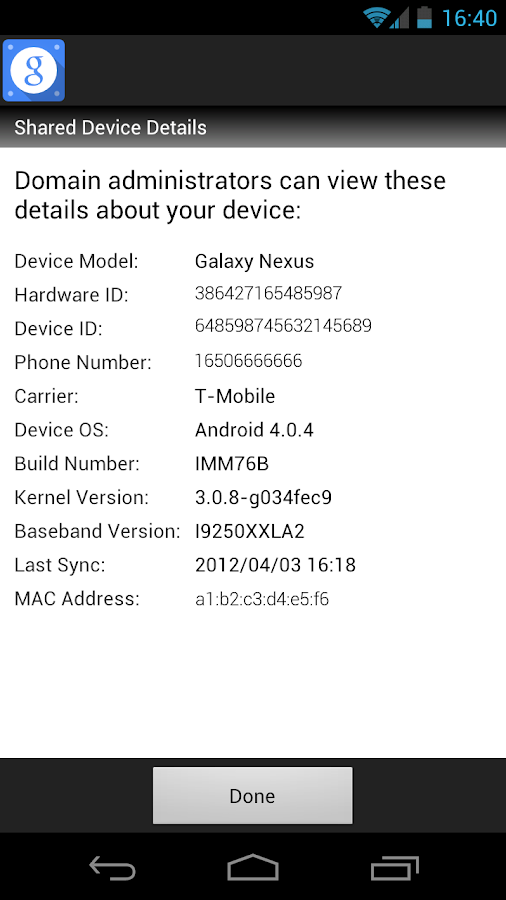Select the Android 4.0.4 OS value
The image size is (506, 900).
(254, 430)
